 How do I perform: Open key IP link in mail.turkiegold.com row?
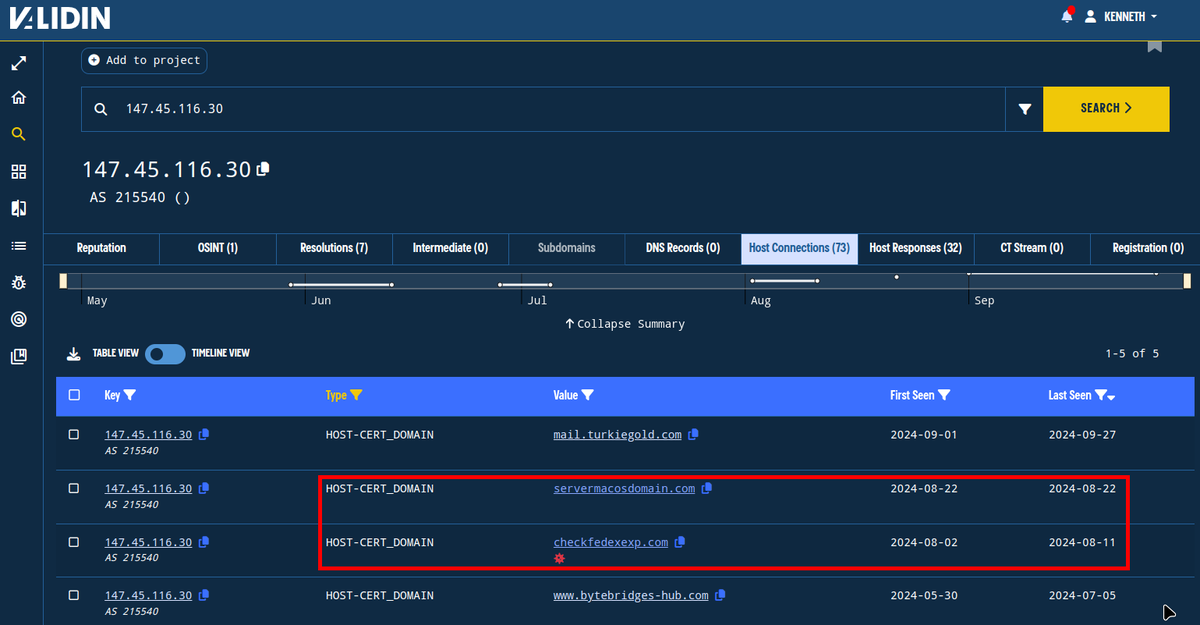148,435
